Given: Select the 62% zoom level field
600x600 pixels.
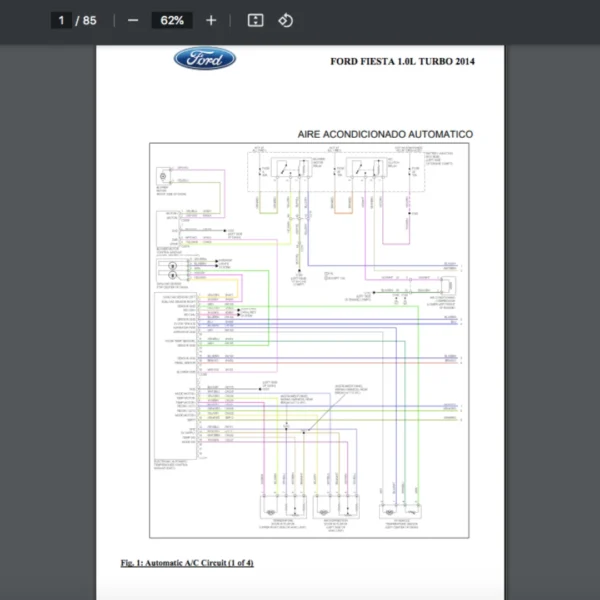Looking at the screenshot, I should click(x=172, y=20).
